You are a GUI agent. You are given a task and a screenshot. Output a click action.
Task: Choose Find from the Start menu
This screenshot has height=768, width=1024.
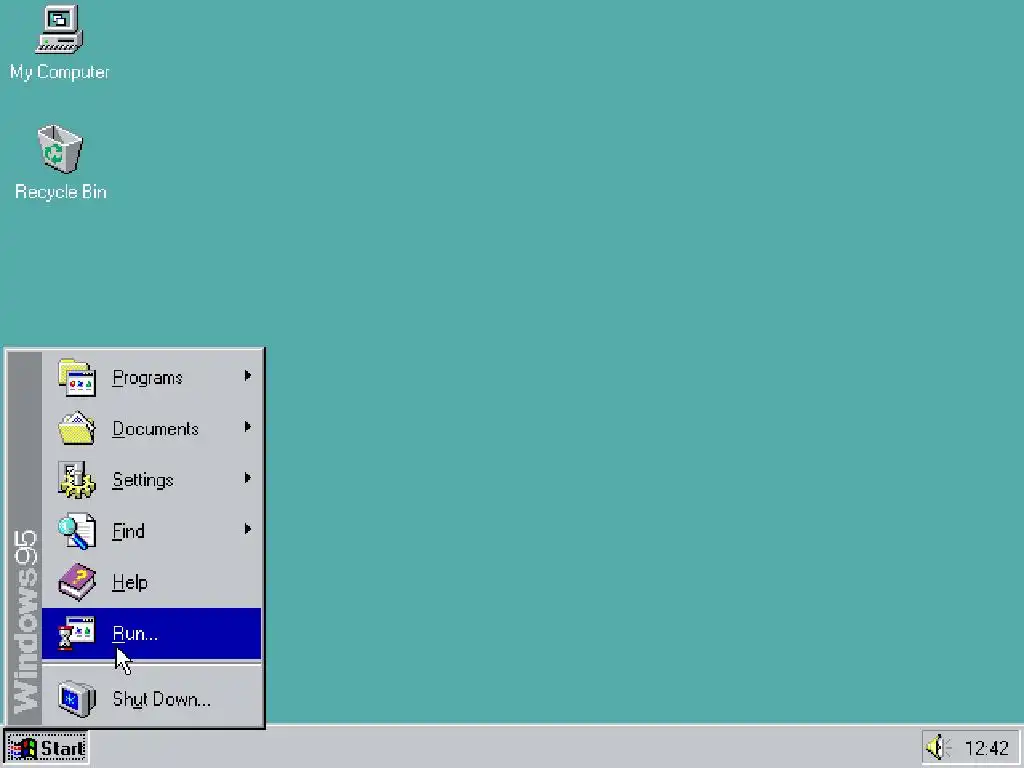coord(152,531)
